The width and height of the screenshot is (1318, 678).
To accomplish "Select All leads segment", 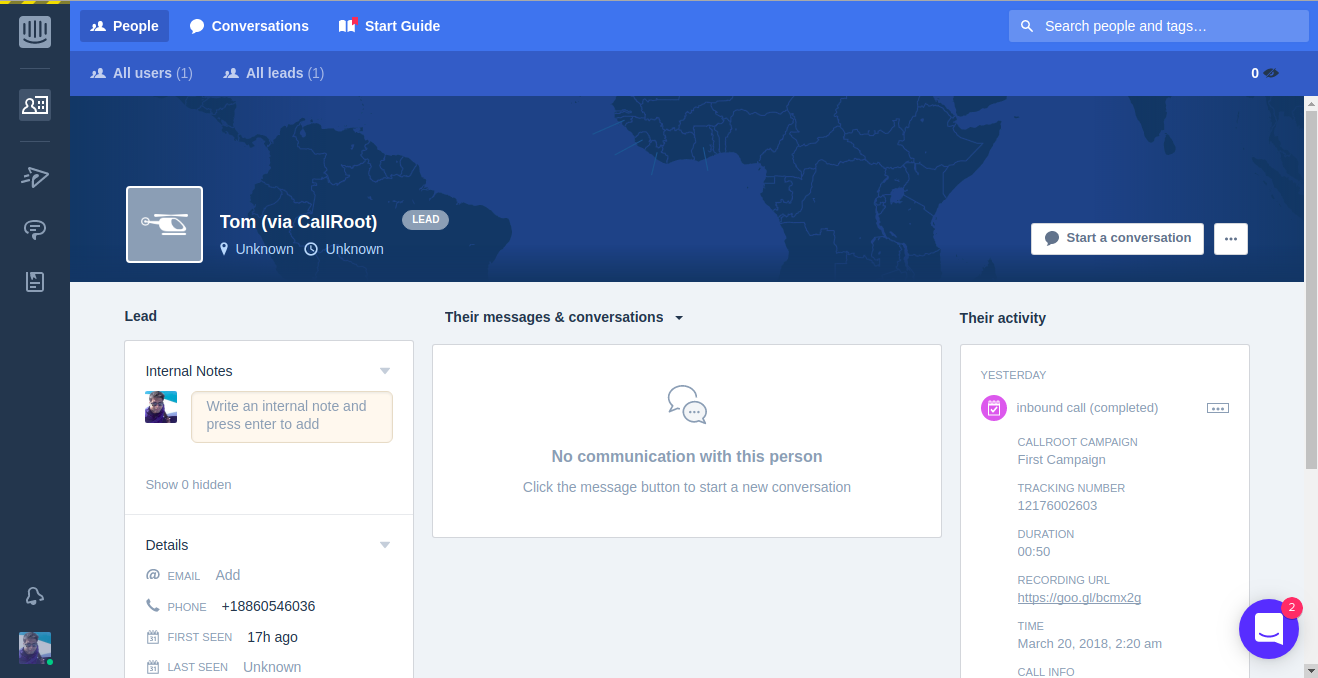I will point(273,73).
